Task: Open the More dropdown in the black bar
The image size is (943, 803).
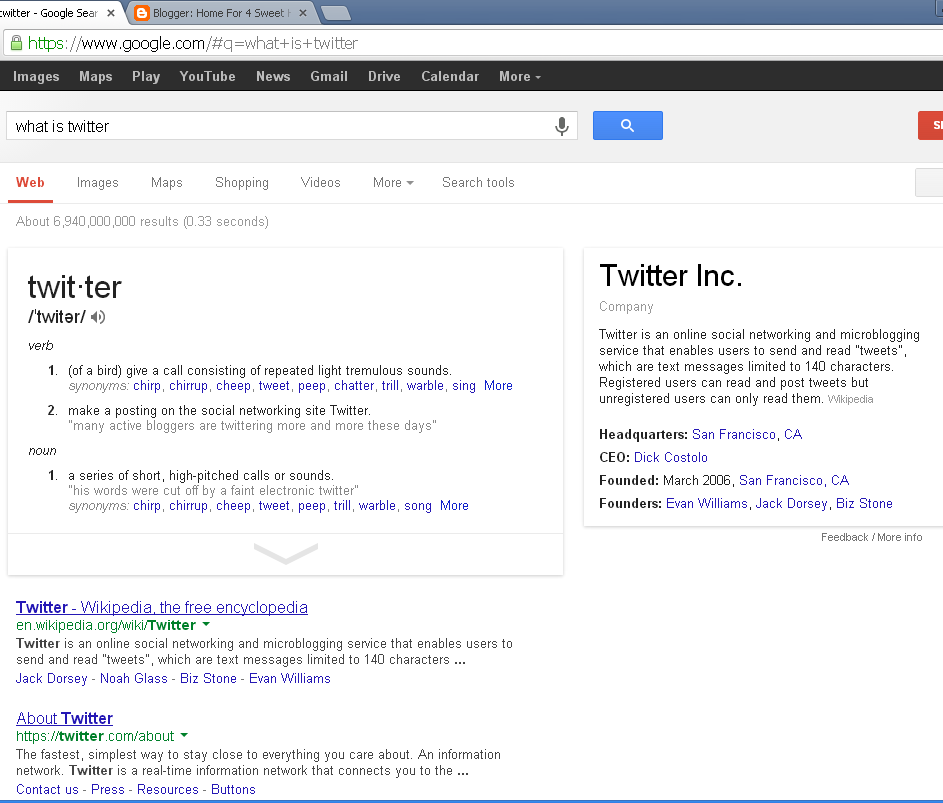Action: click(x=520, y=76)
